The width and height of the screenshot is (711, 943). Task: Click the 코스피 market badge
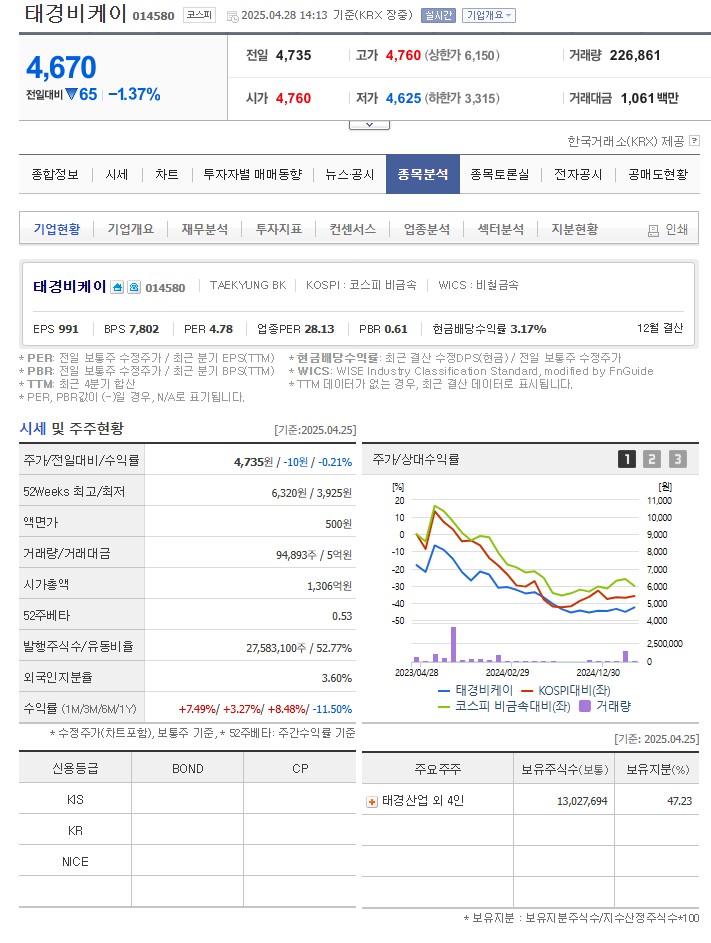[199, 15]
